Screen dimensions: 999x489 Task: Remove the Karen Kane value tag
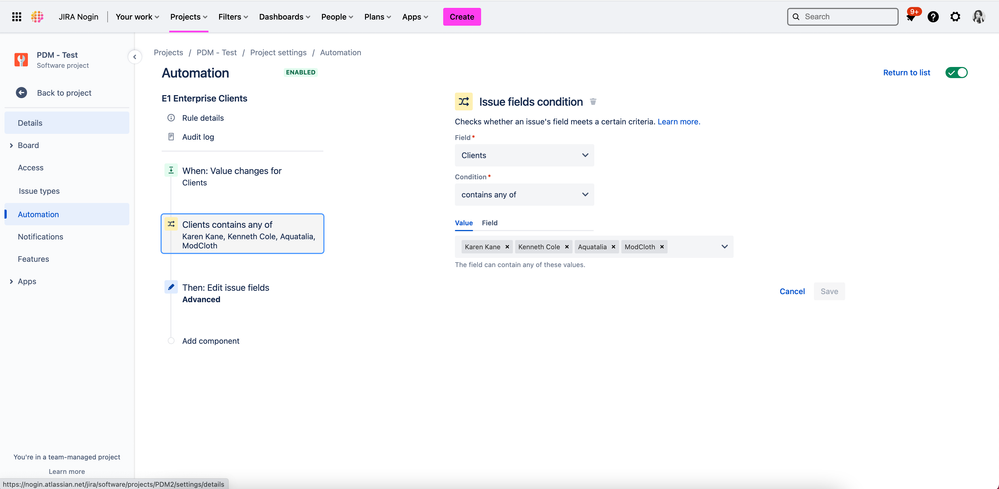(507, 247)
